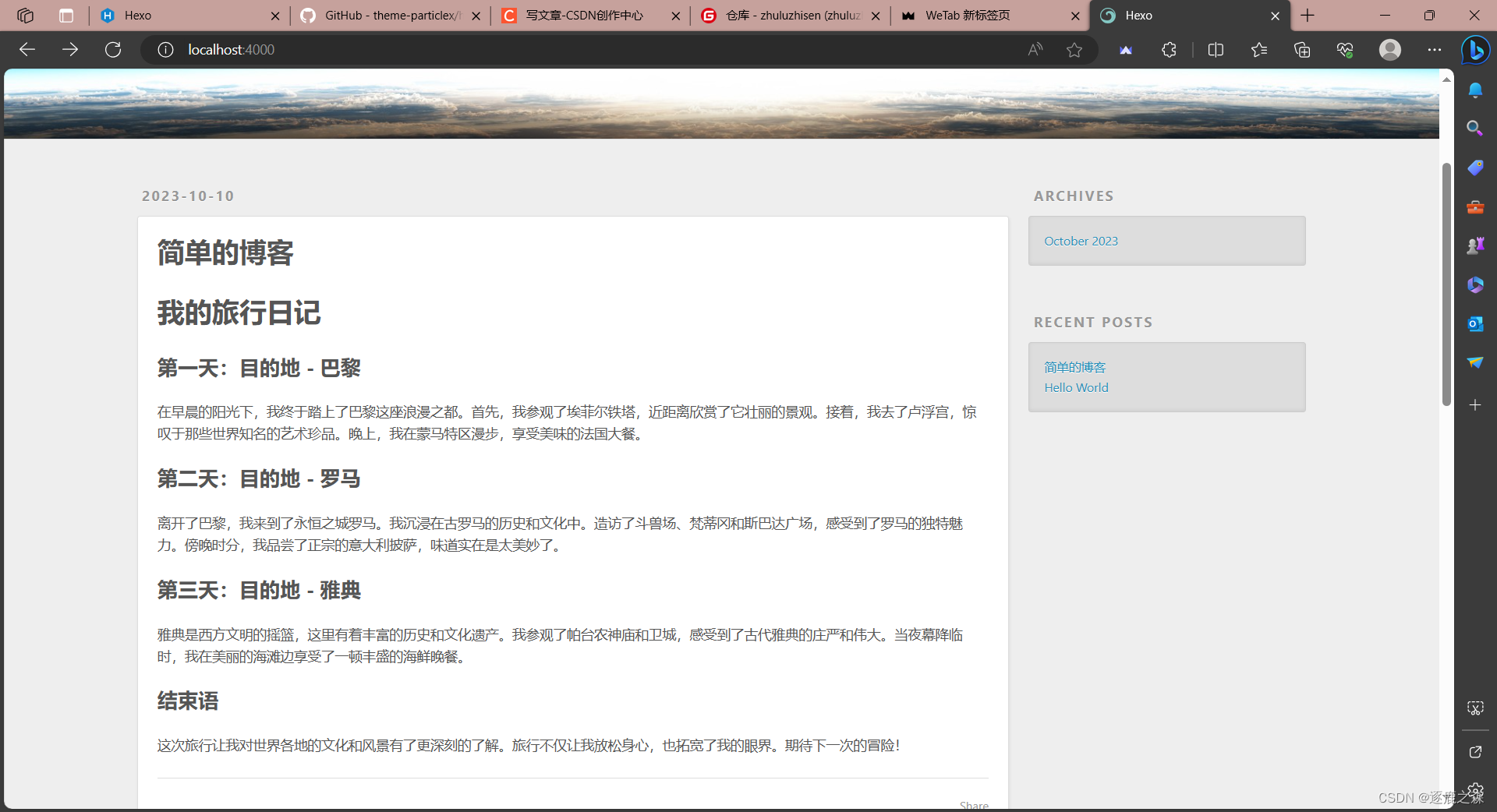Open Split screen view
This screenshot has width=1497, height=812.
(1216, 50)
